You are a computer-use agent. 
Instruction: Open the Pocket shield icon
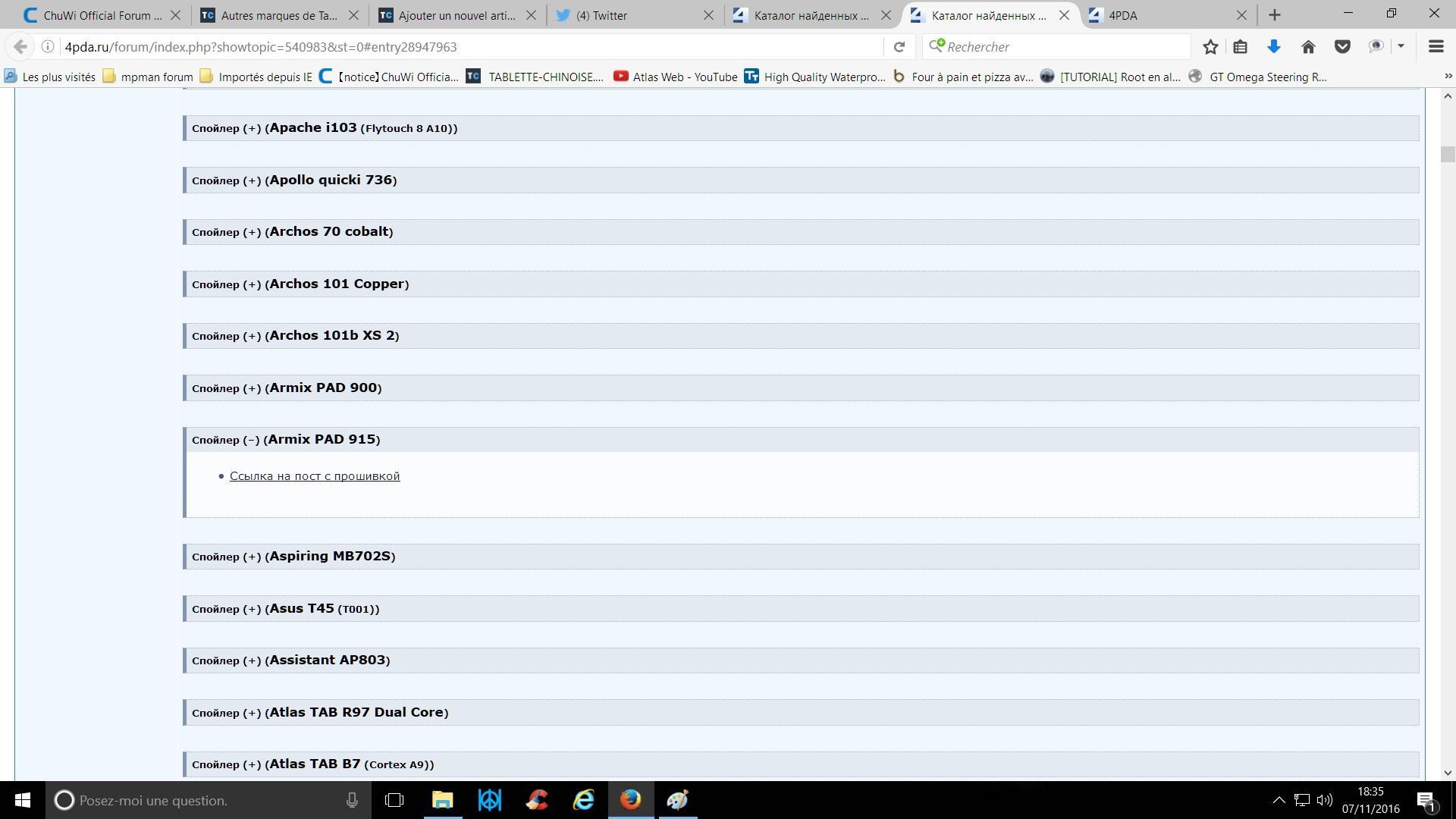1342,47
